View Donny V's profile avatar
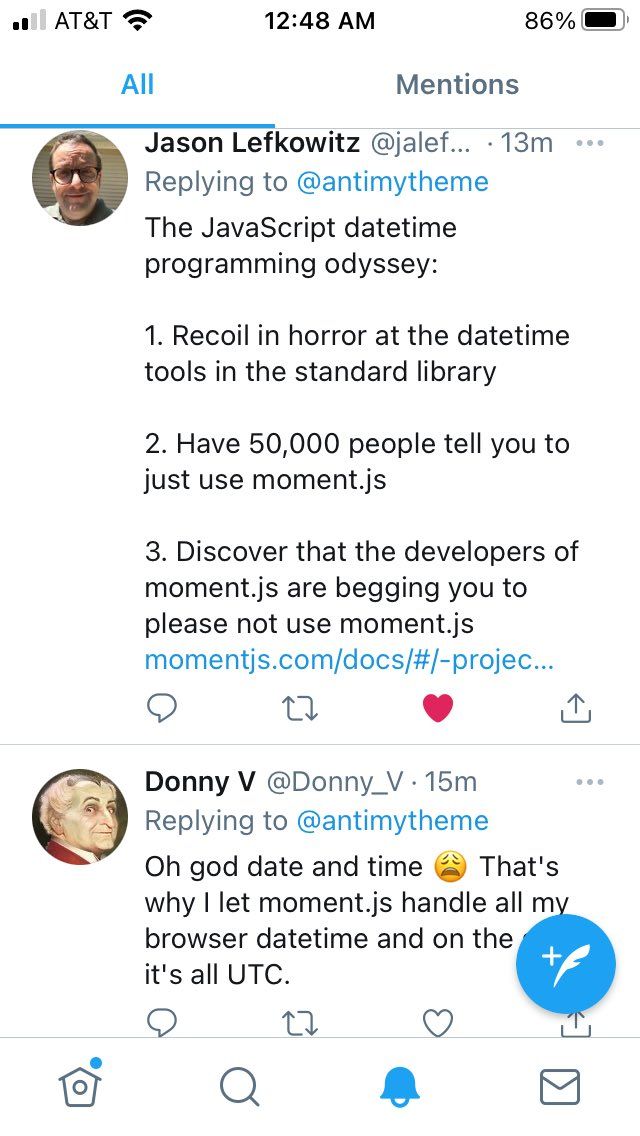 (80, 816)
